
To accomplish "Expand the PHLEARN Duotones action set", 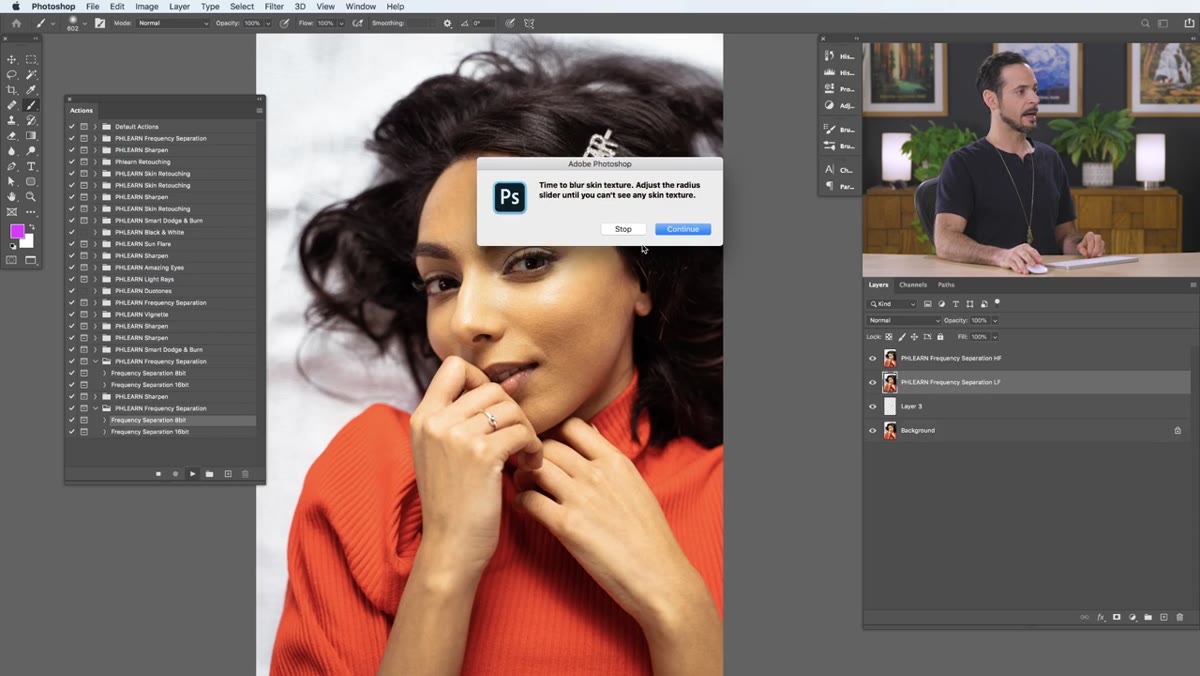I will pos(95,291).
